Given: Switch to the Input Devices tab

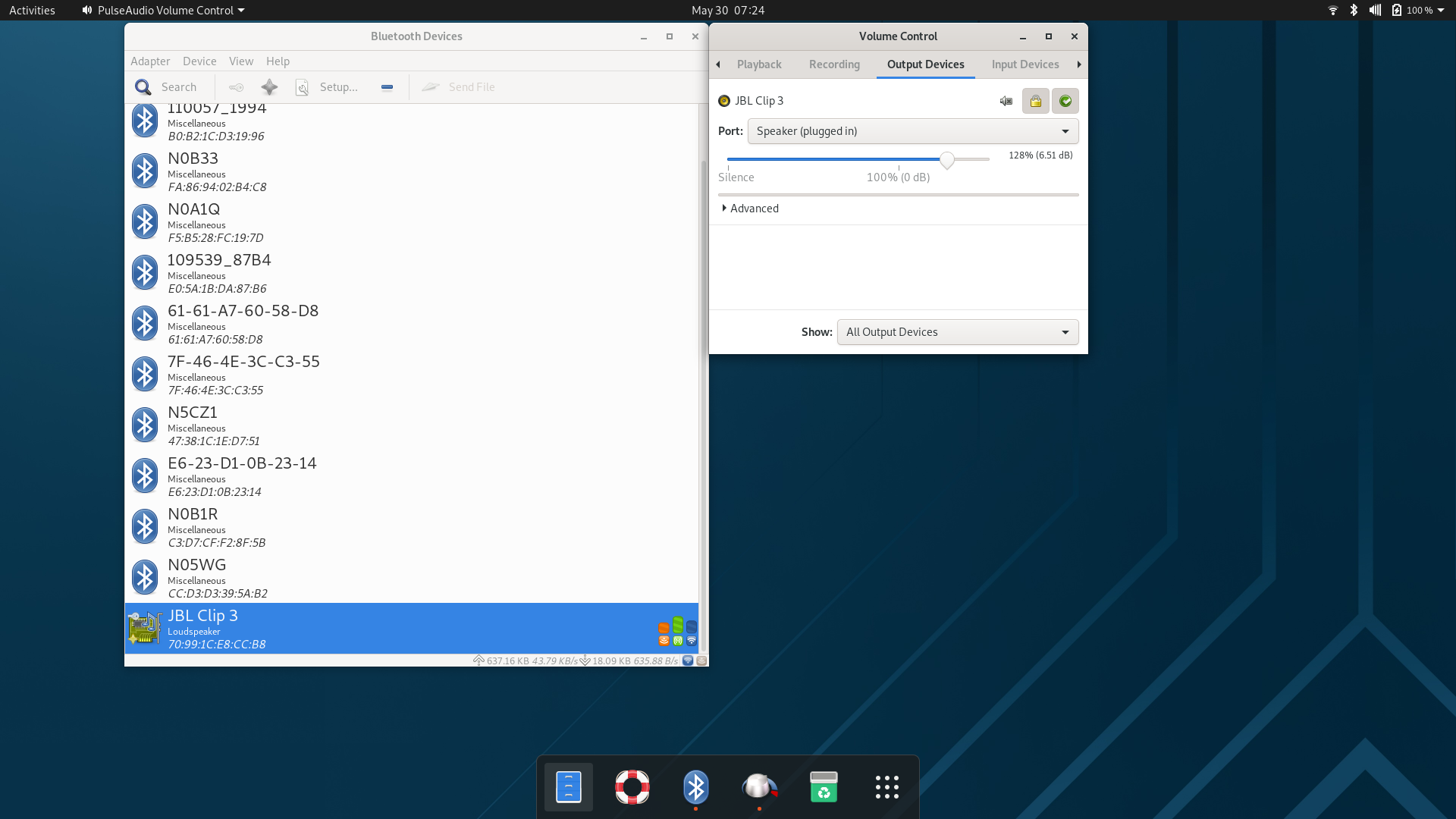Looking at the screenshot, I should coord(1025,64).
